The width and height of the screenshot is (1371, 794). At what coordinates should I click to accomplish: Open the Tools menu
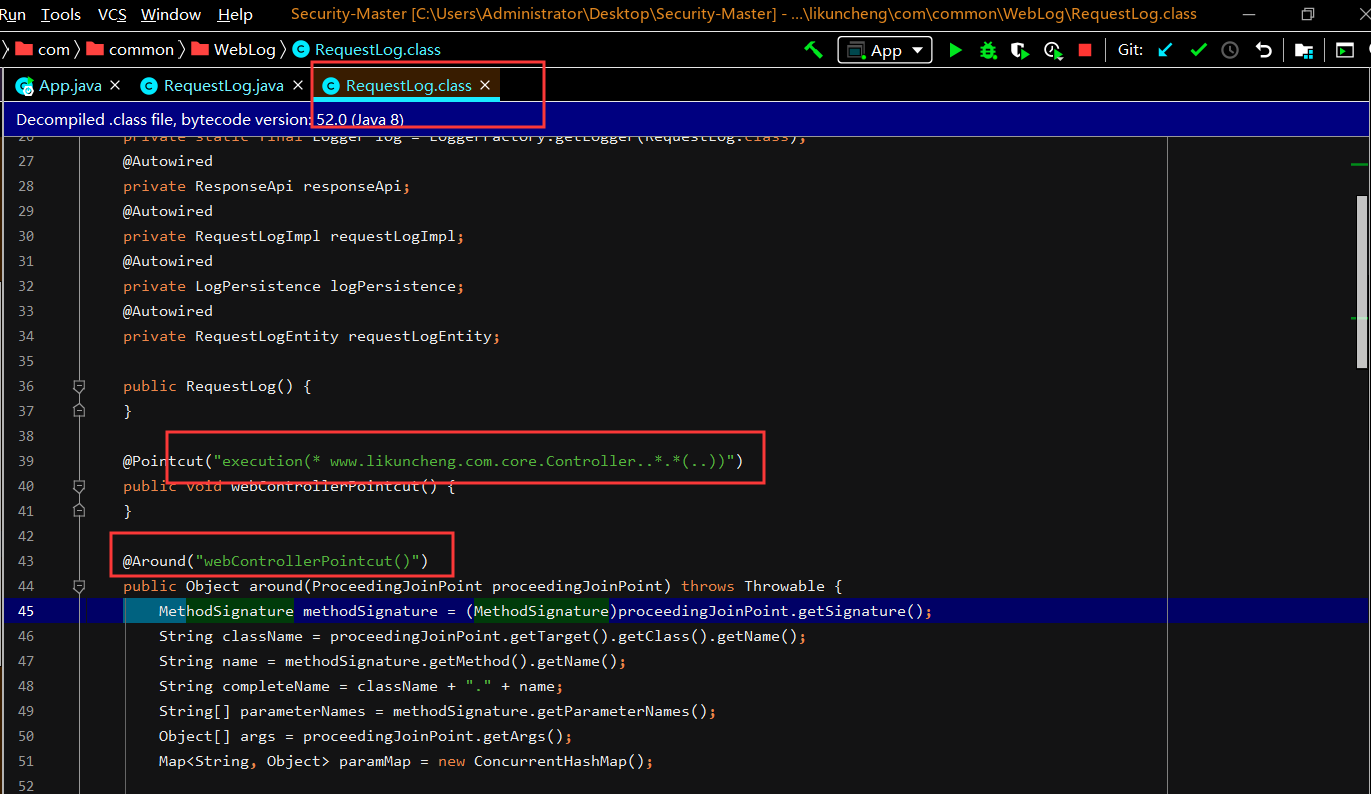[61, 14]
